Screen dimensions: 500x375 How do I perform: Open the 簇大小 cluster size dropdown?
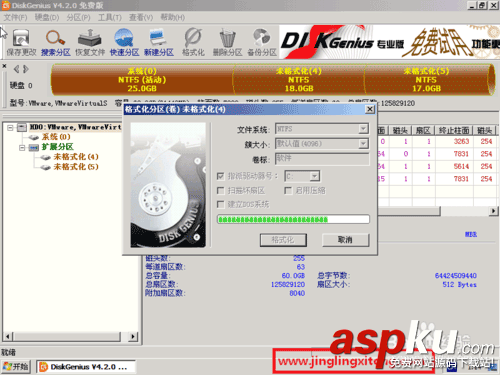tap(363, 144)
